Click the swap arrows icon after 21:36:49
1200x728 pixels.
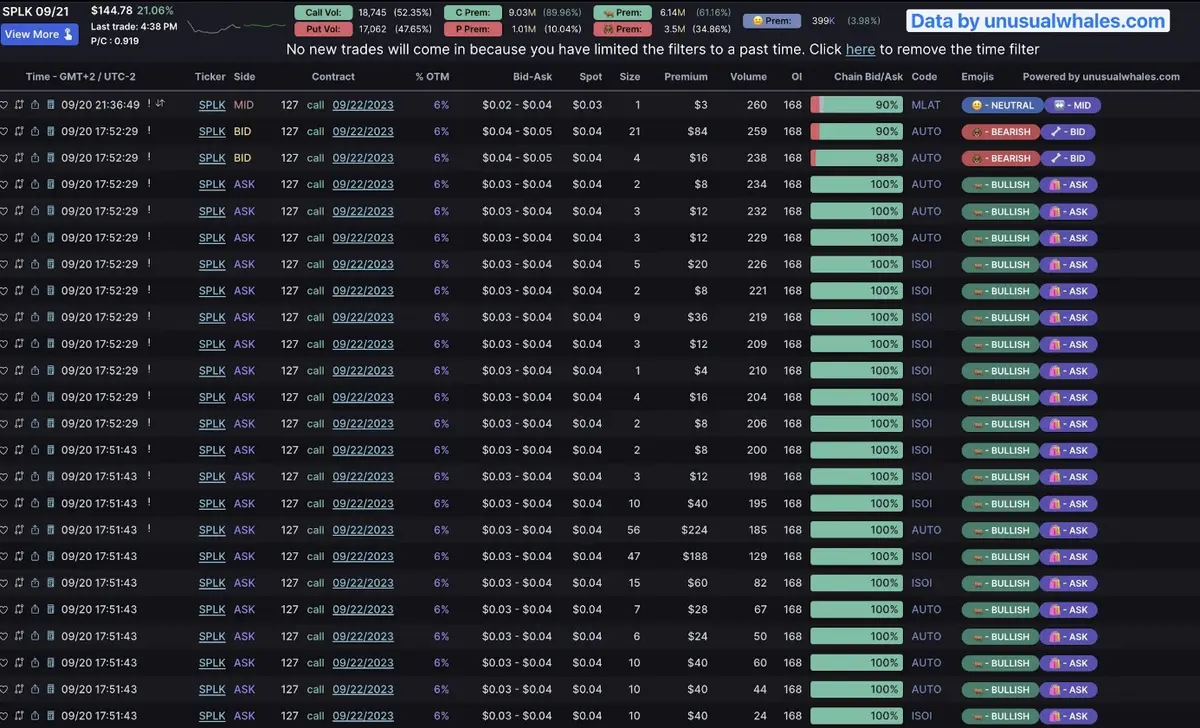[160, 104]
